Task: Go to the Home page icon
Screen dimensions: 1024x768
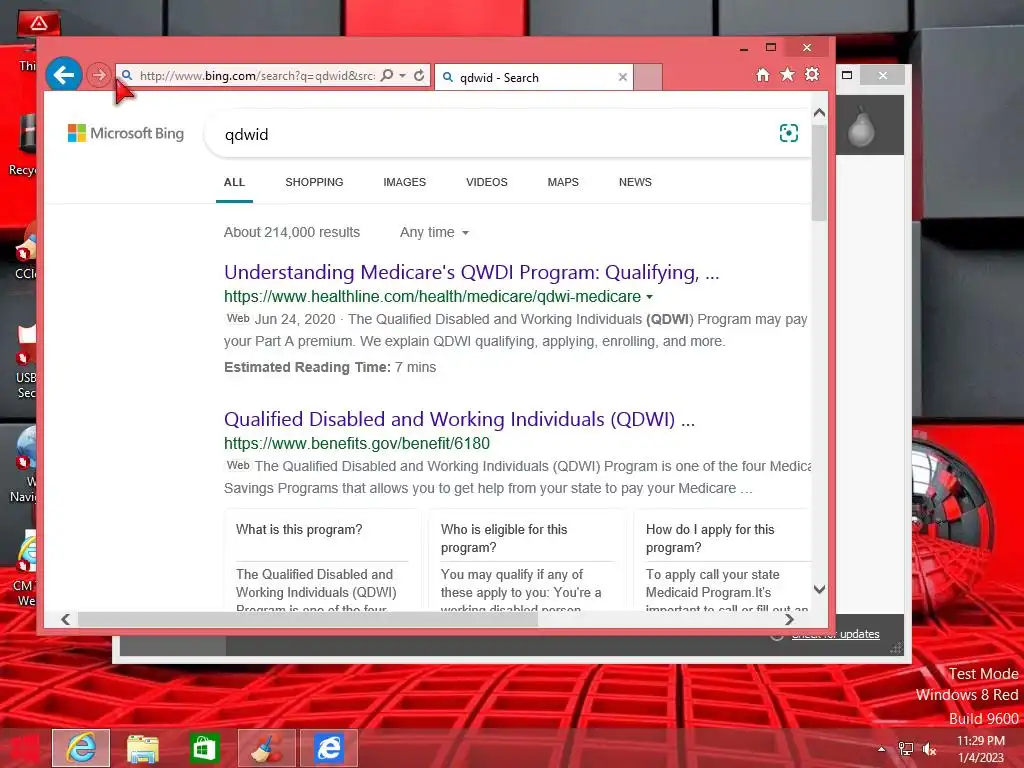Action: click(762, 75)
